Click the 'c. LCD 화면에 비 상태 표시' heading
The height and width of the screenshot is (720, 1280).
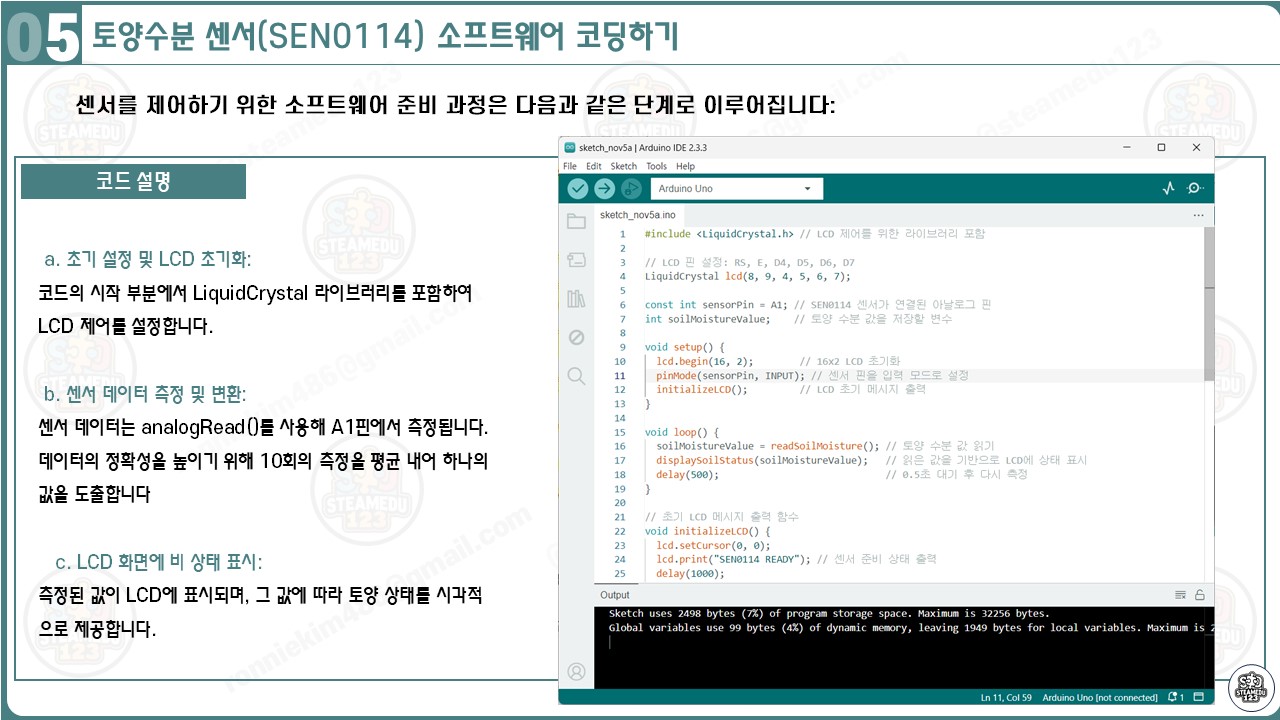159,561
